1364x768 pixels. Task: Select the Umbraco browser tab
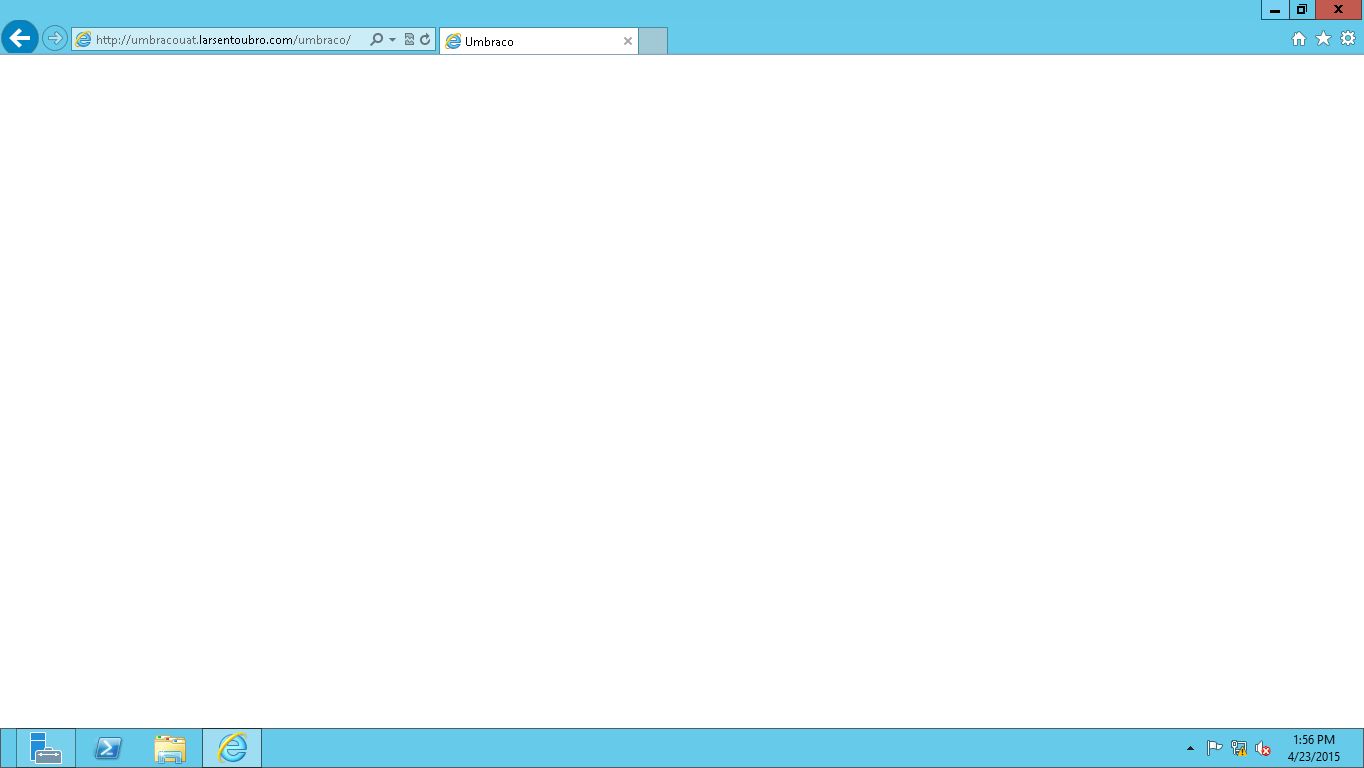point(538,41)
